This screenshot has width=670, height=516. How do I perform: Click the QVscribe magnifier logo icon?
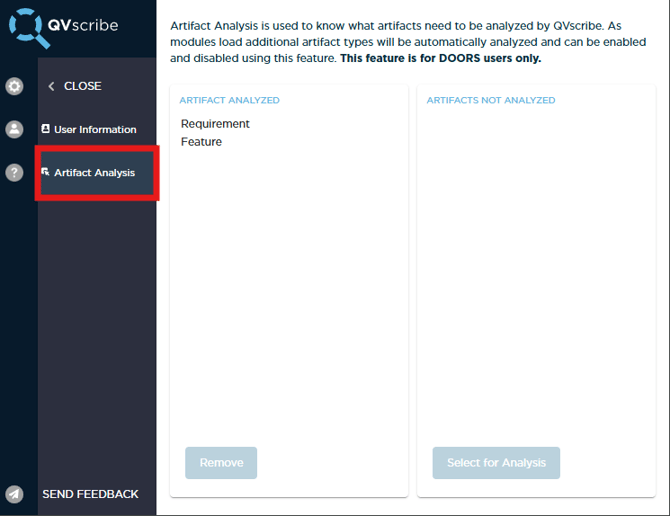point(27,27)
